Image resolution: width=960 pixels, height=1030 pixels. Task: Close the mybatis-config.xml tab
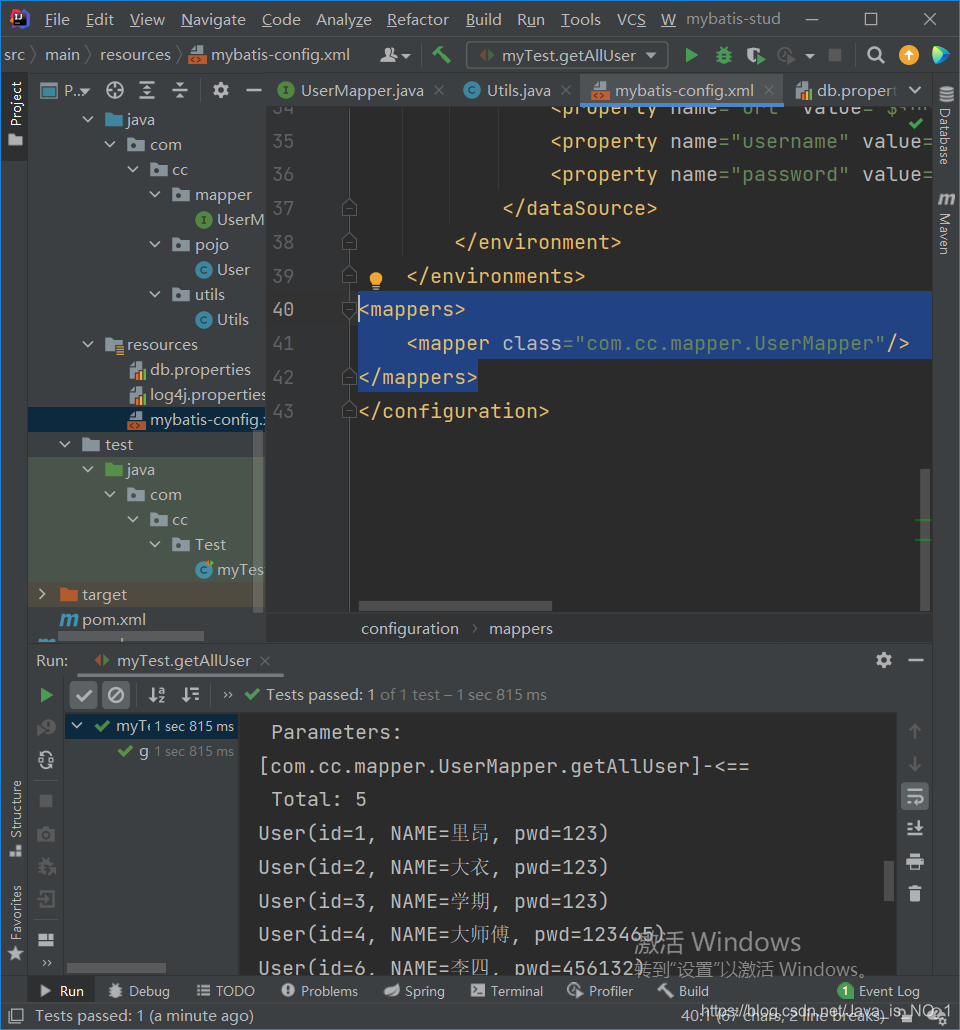pos(769,90)
